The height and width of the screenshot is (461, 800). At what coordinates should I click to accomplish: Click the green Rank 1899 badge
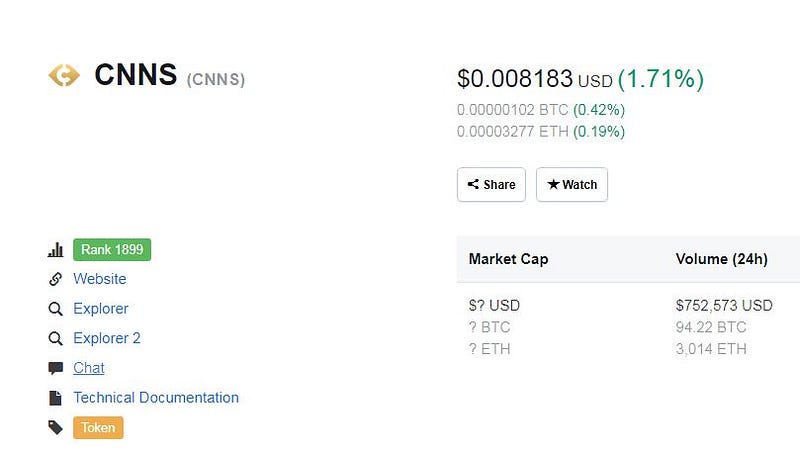[112, 249]
